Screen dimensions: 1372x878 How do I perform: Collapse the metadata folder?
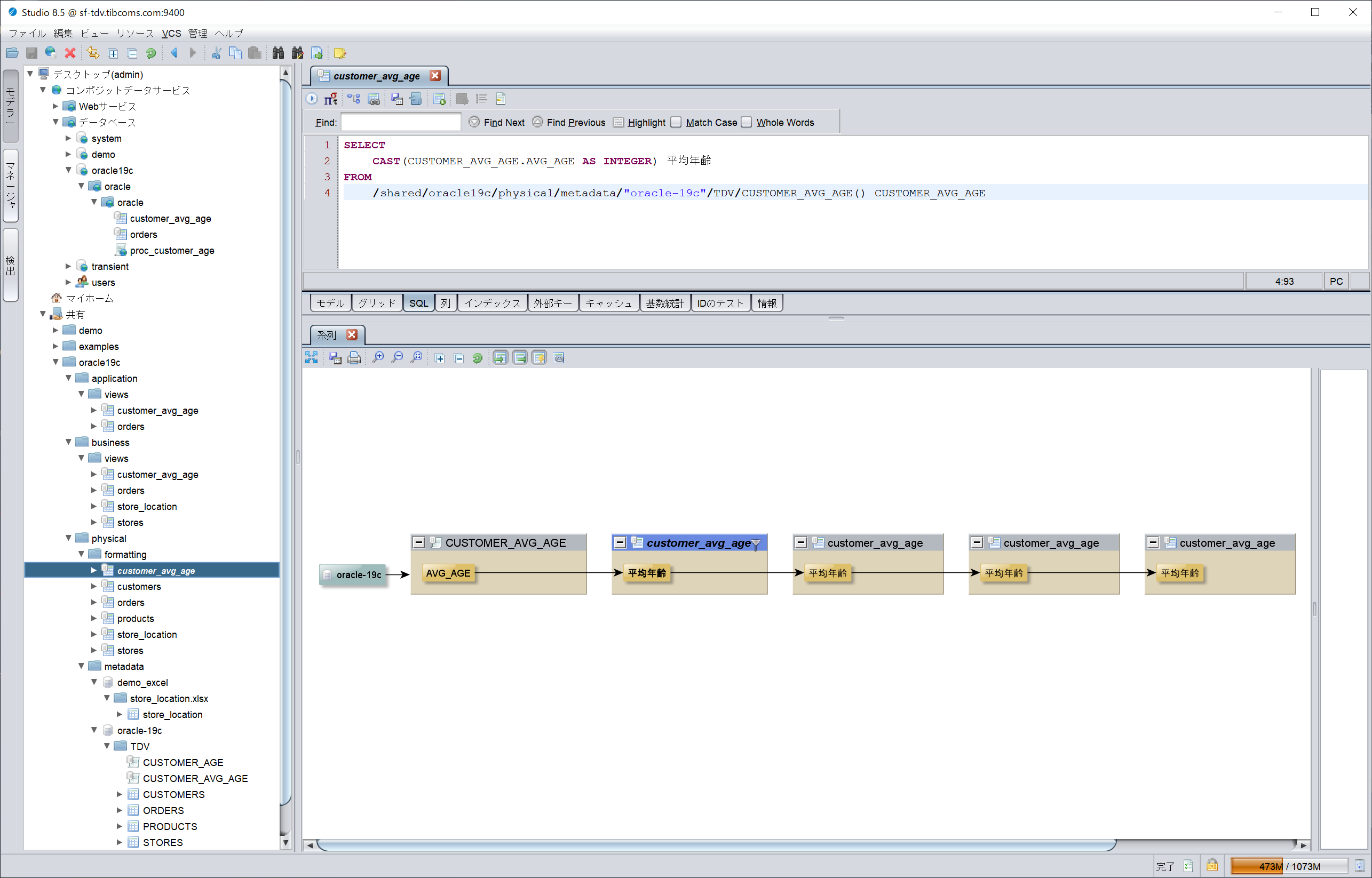[x=81, y=666]
